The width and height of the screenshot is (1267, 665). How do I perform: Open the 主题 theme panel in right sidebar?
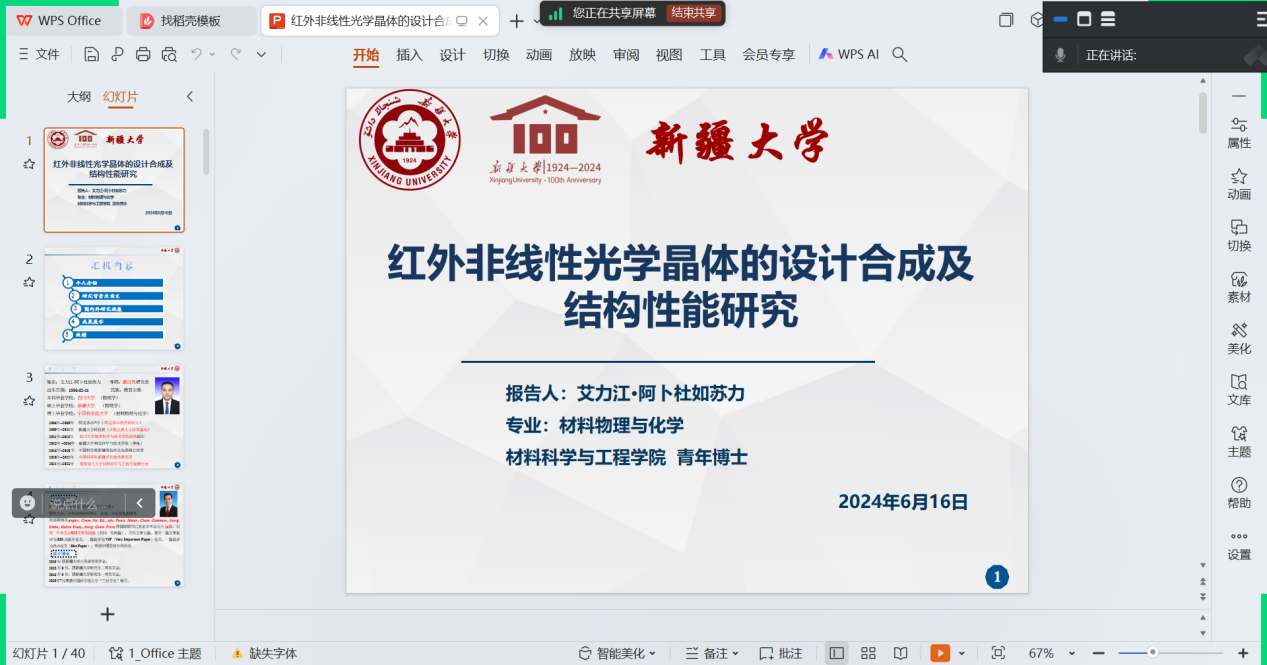[x=1239, y=441]
